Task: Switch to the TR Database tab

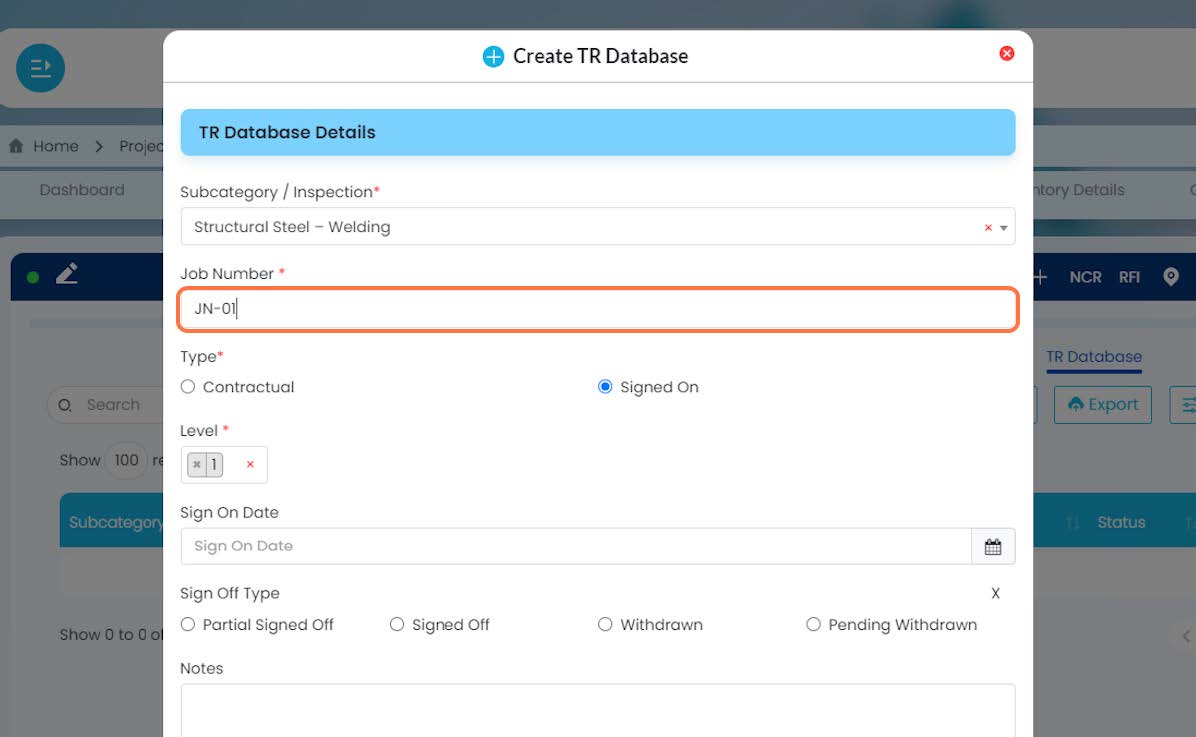Action: coord(1094,357)
